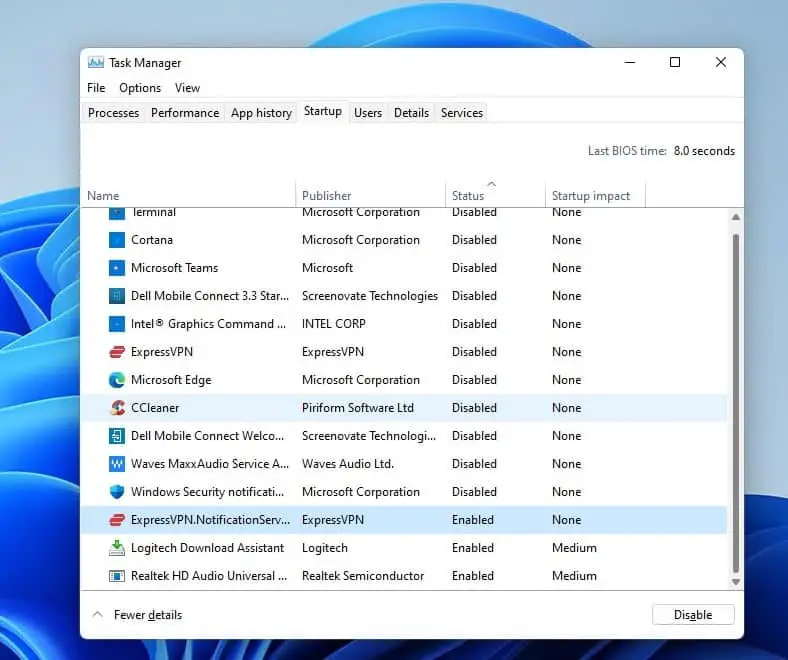Switch to the Performance tab
The image size is (788, 660).
tap(185, 113)
